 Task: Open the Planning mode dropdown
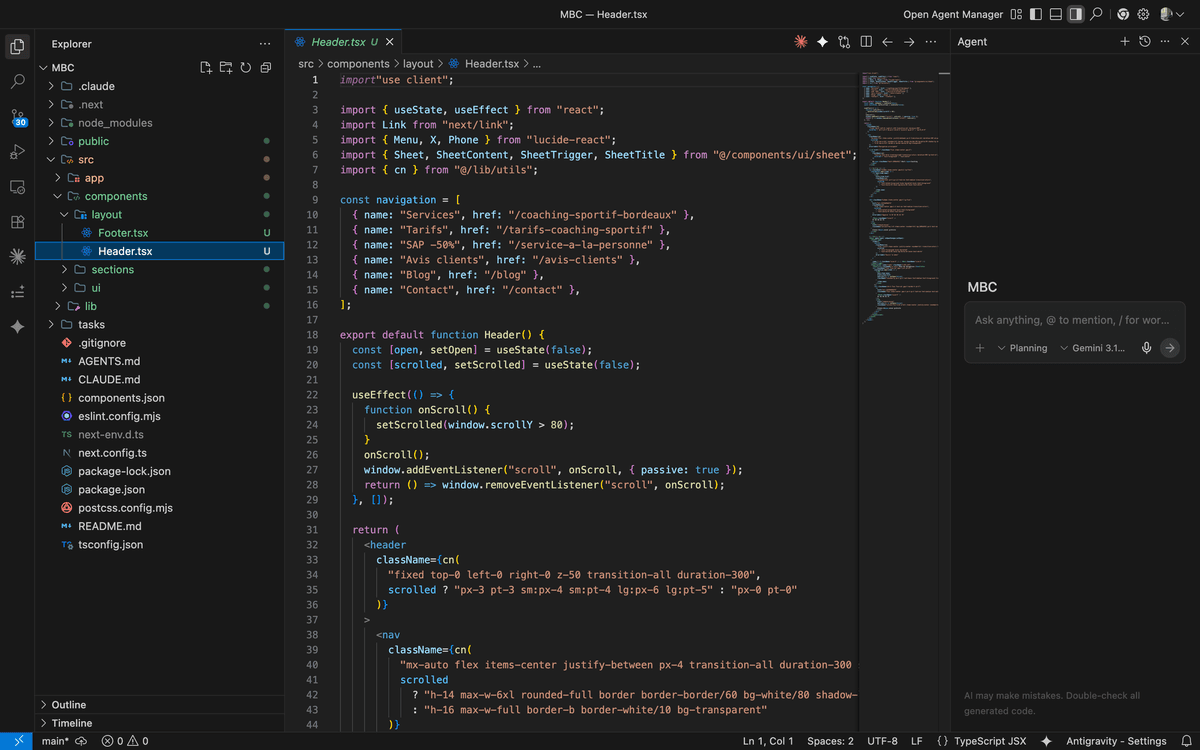1023,348
